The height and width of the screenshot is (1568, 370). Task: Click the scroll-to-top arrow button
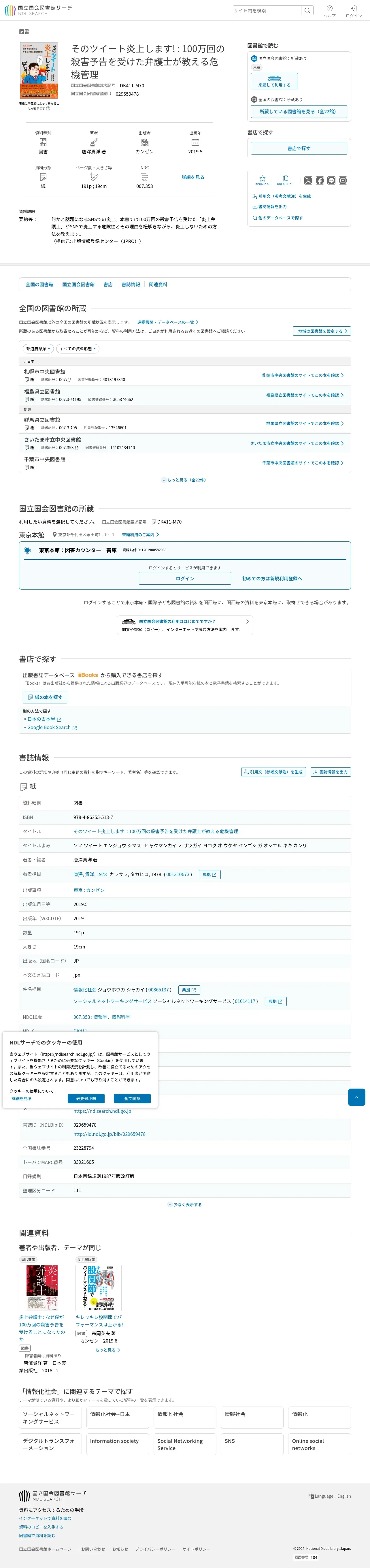357,1098
